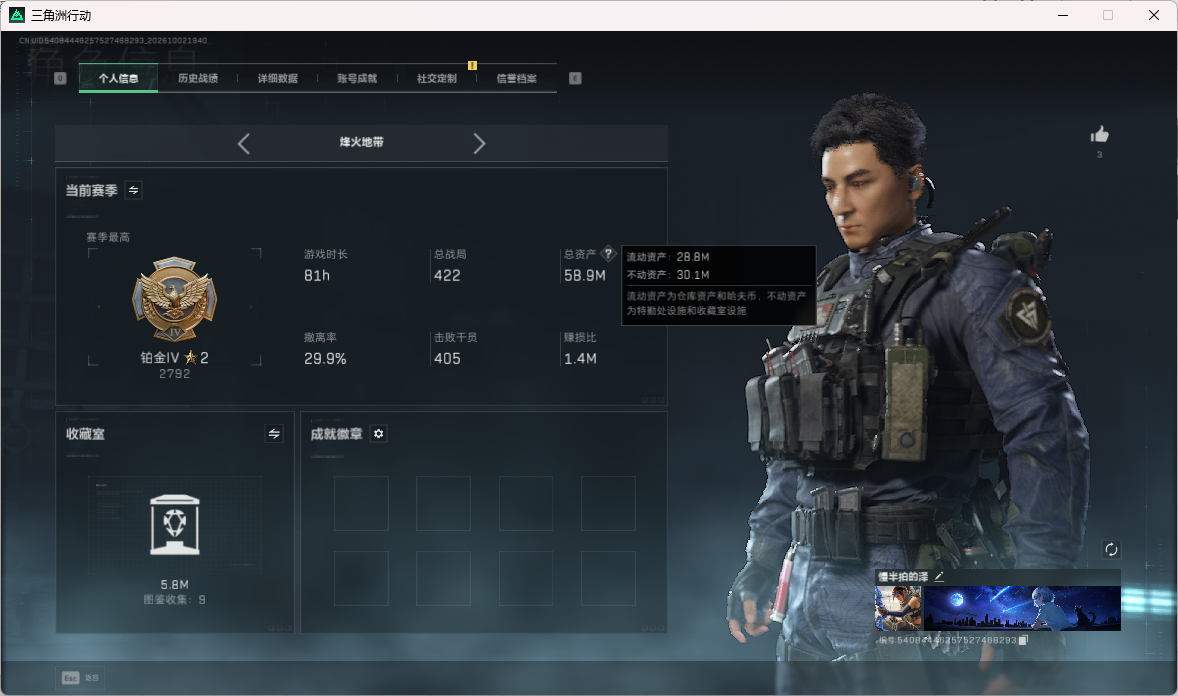Click the 铂金IV rank badge emblem
Viewport: 1178px width, 696px height.
click(x=174, y=299)
